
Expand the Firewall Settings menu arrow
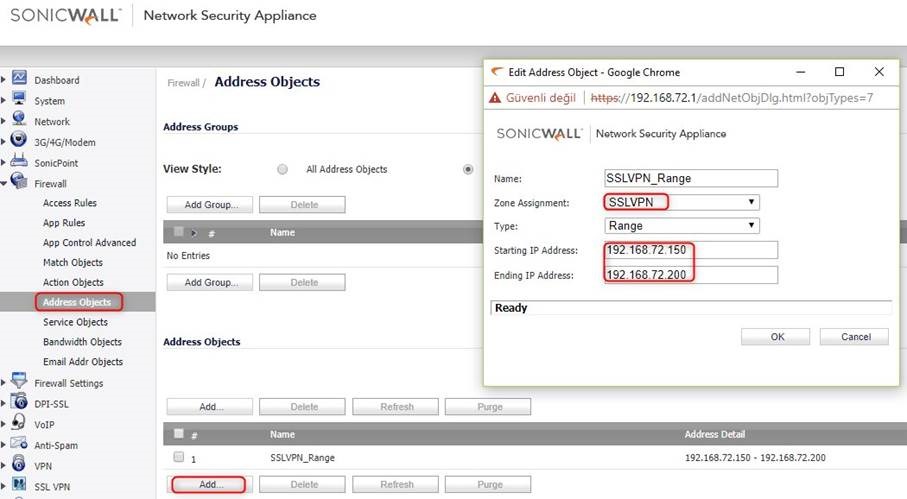(x=3, y=383)
